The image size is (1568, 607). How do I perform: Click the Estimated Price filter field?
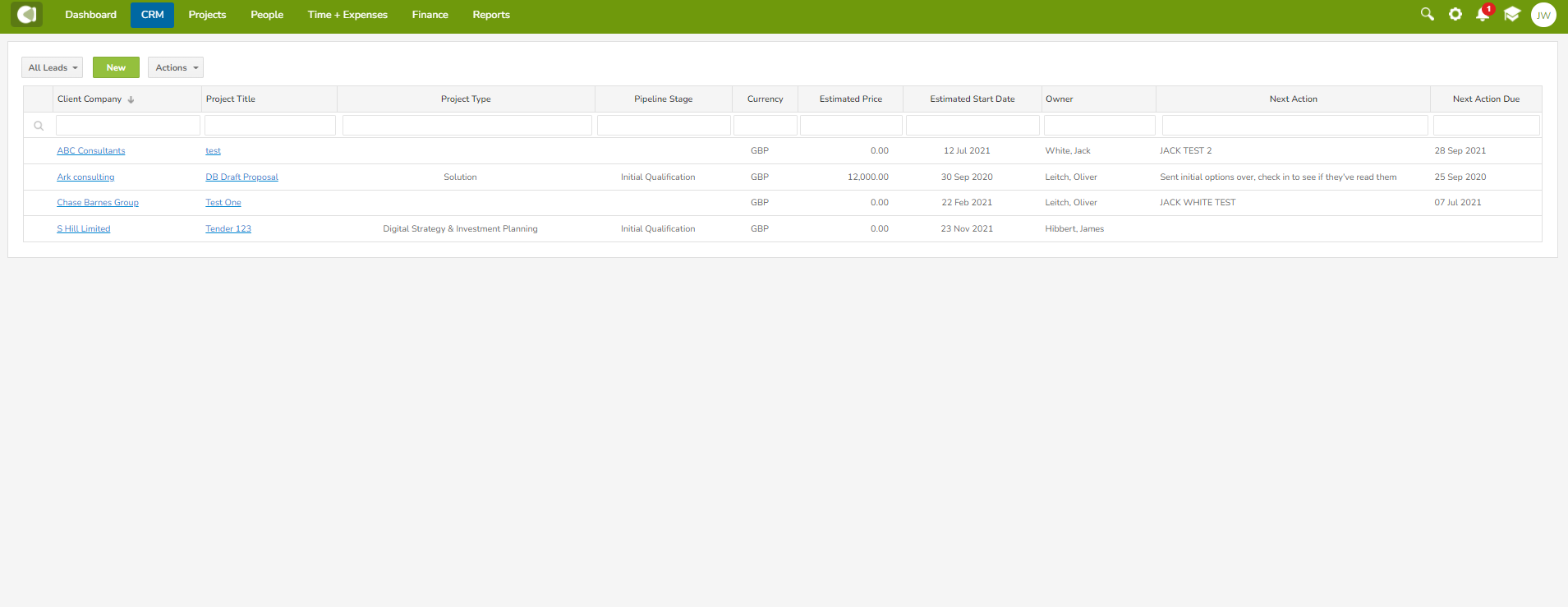[851, 125]
